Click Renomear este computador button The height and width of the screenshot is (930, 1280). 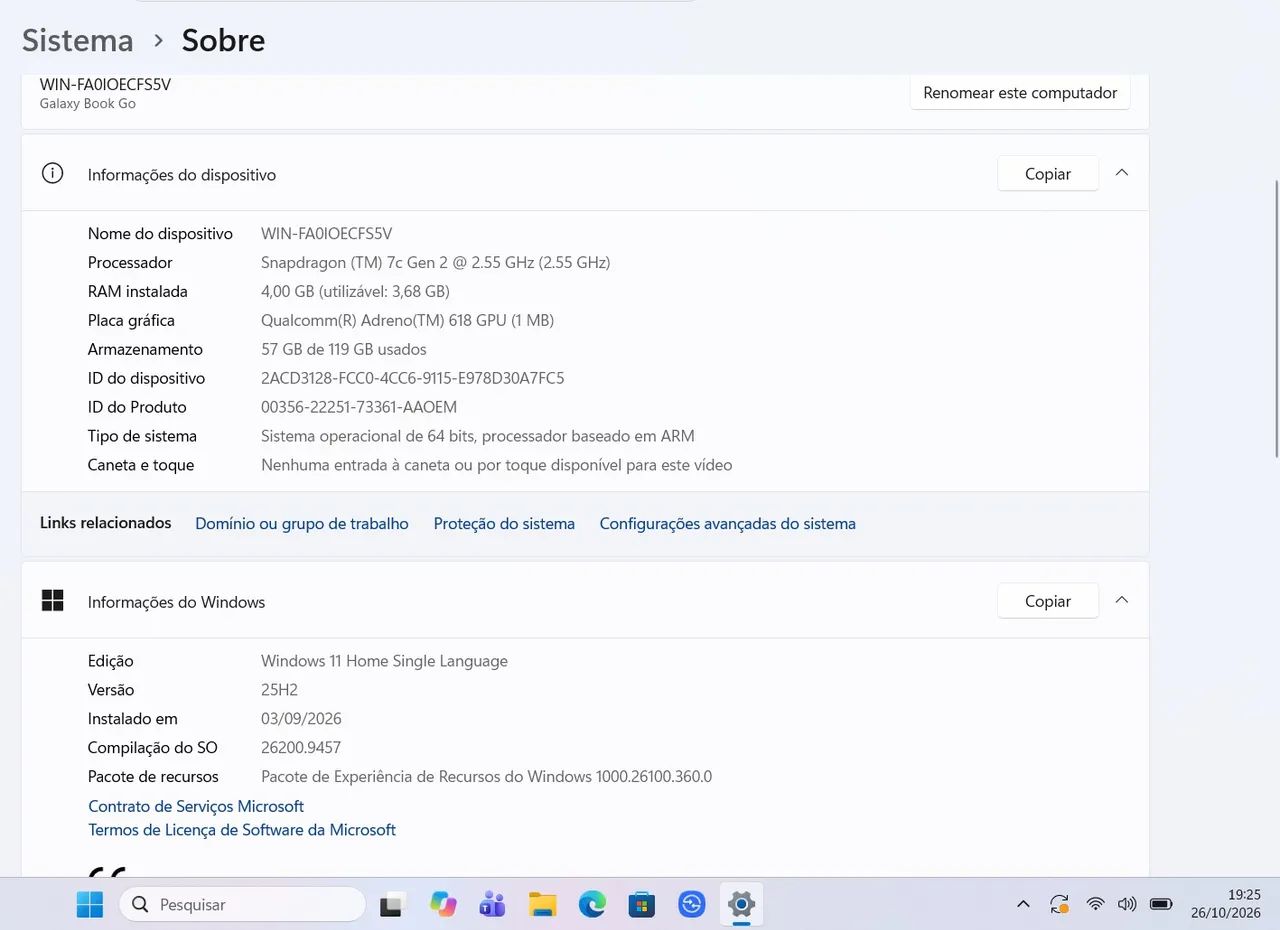1020,92
